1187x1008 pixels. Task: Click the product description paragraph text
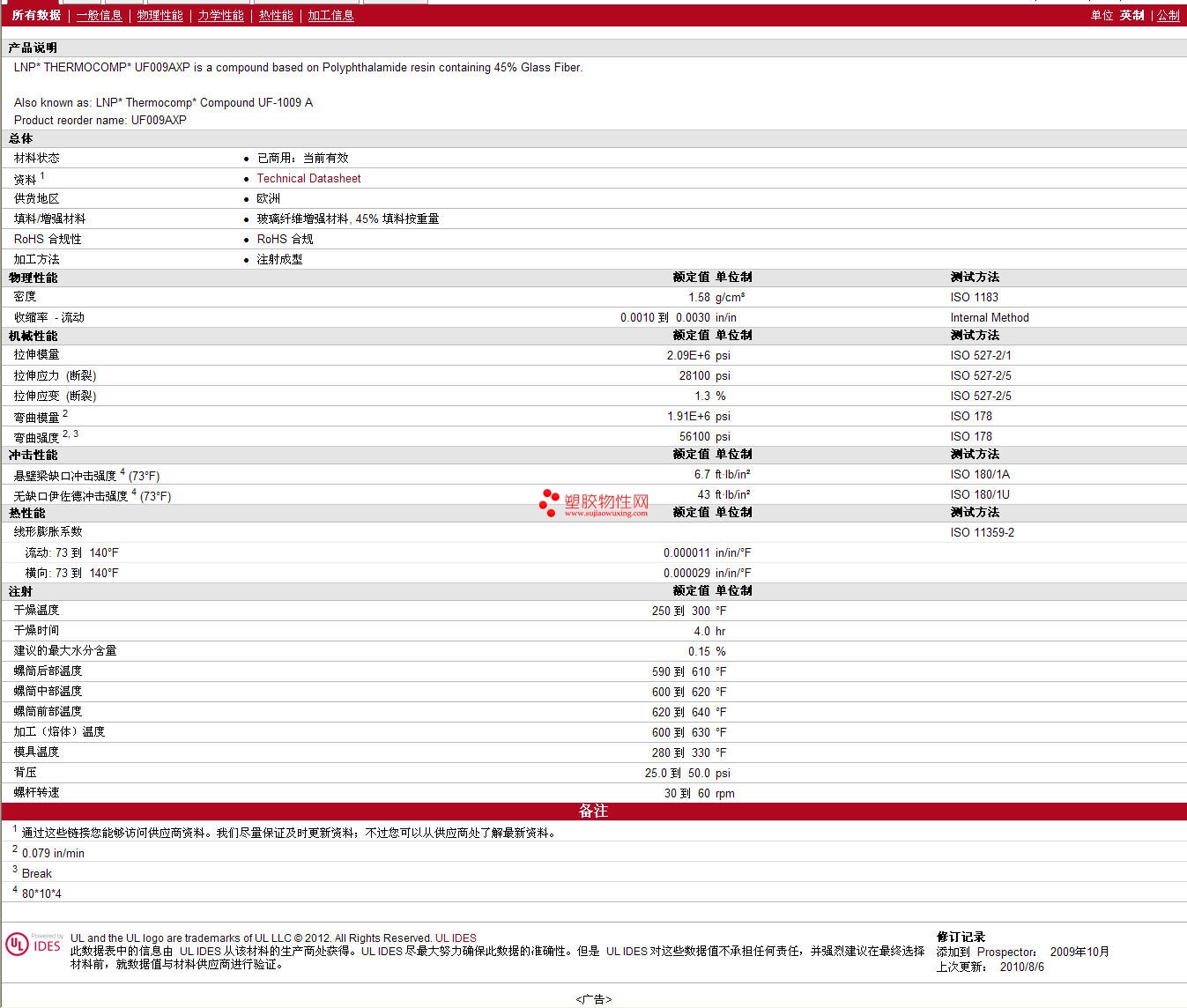tap(299, 67)
